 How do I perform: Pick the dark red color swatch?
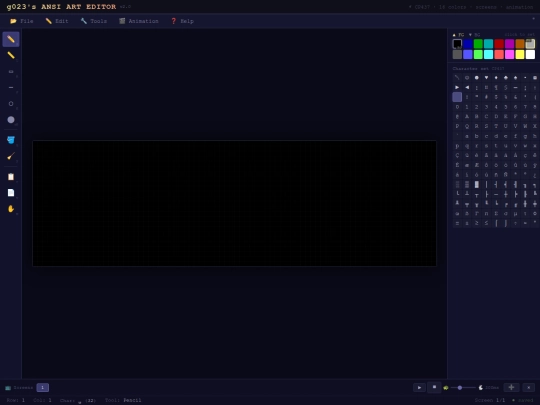tap(499, 44)
